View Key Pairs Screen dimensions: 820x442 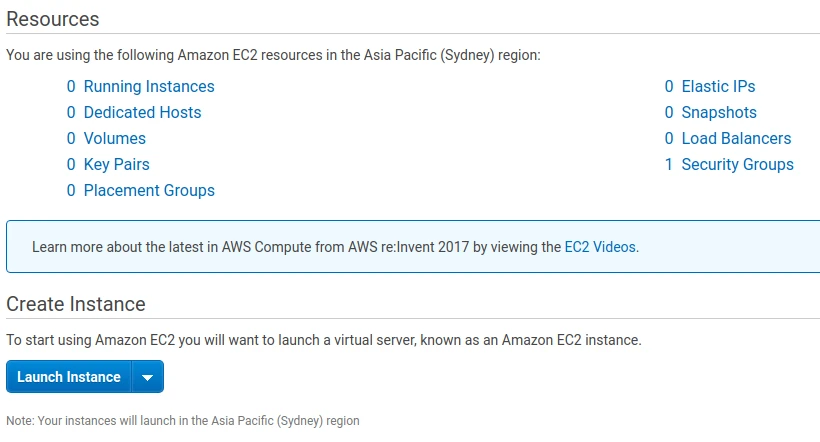point(116,164)
